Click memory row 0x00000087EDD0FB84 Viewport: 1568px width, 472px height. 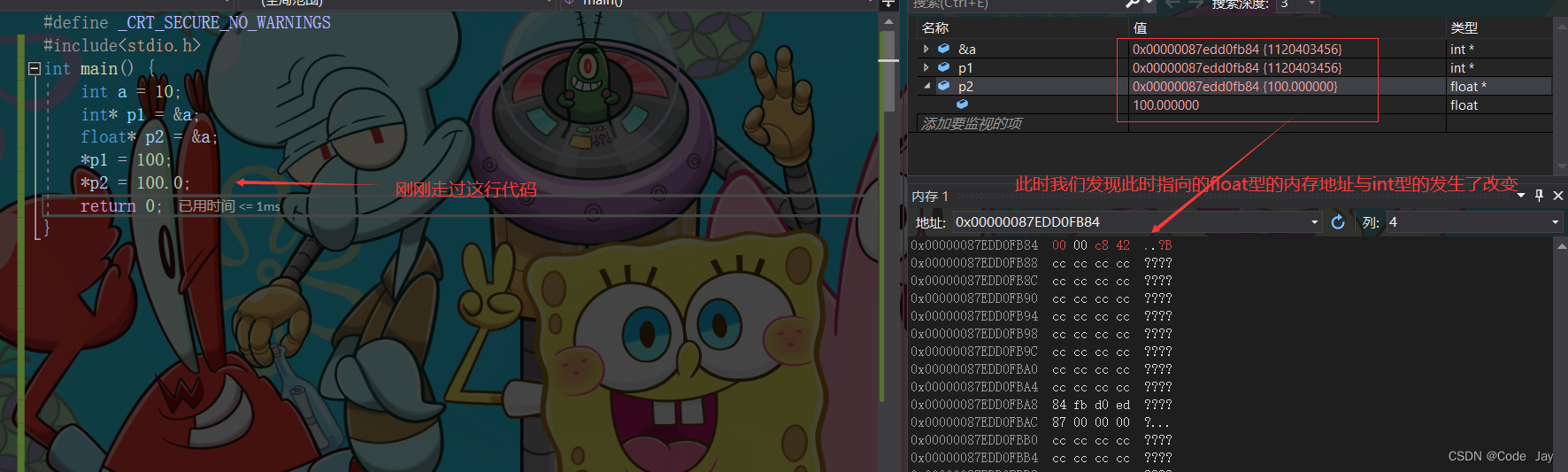(x=1041, y=244)
